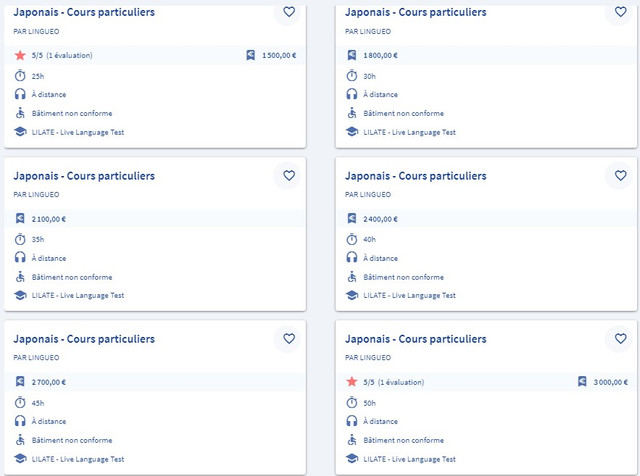Click the graduation cap icon on the 50h course
The image size is (640, 476).
point(351,458)
